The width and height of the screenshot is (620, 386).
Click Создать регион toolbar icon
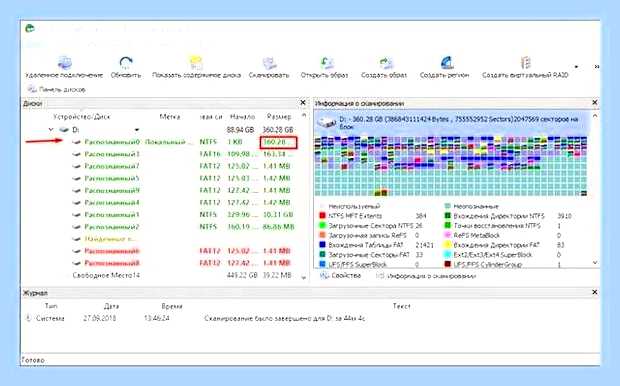pos(447,63)
